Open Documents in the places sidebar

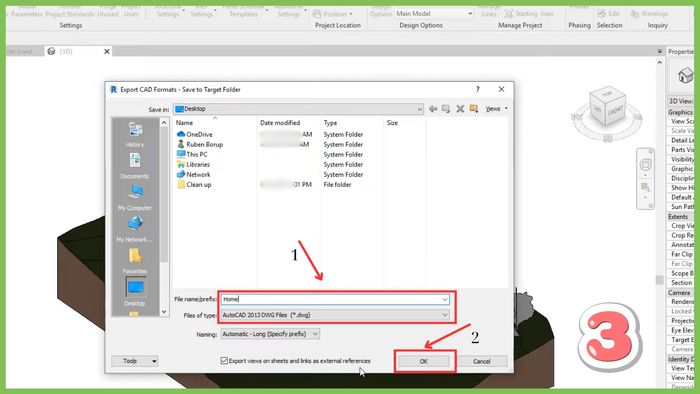click(x=135, y=166)
